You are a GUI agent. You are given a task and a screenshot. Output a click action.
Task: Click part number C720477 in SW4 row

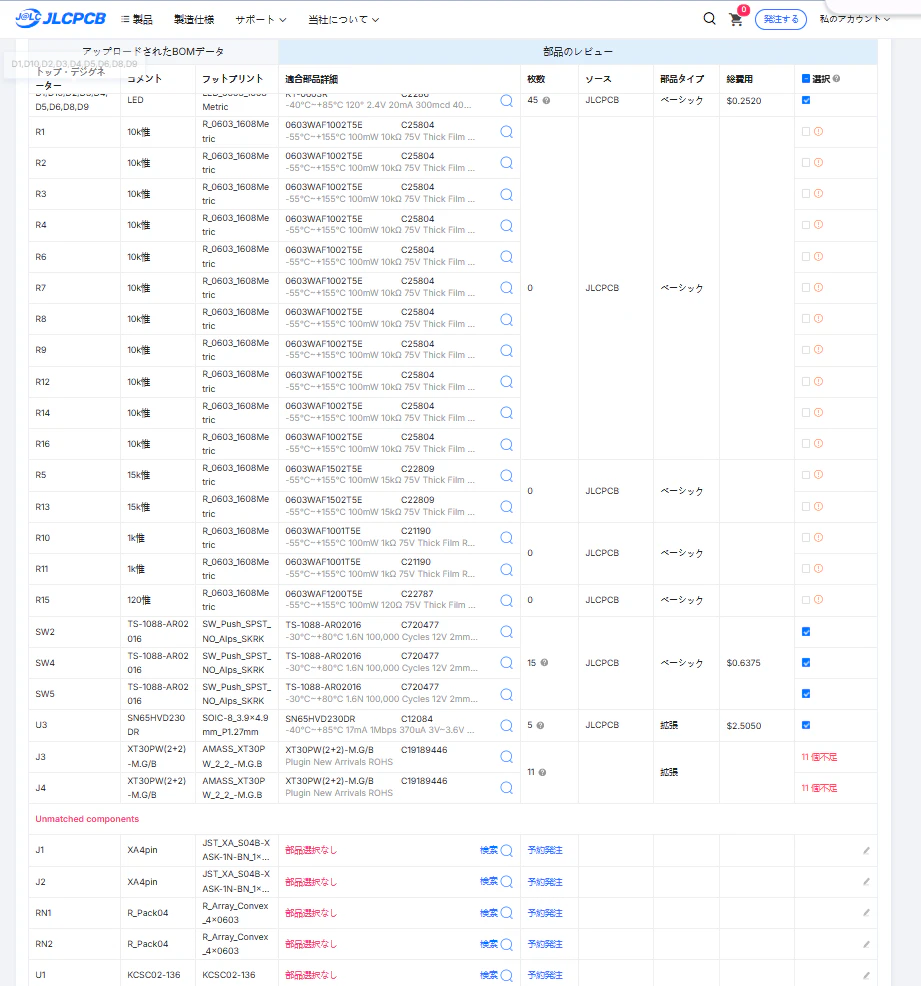(x=420, y=655)
